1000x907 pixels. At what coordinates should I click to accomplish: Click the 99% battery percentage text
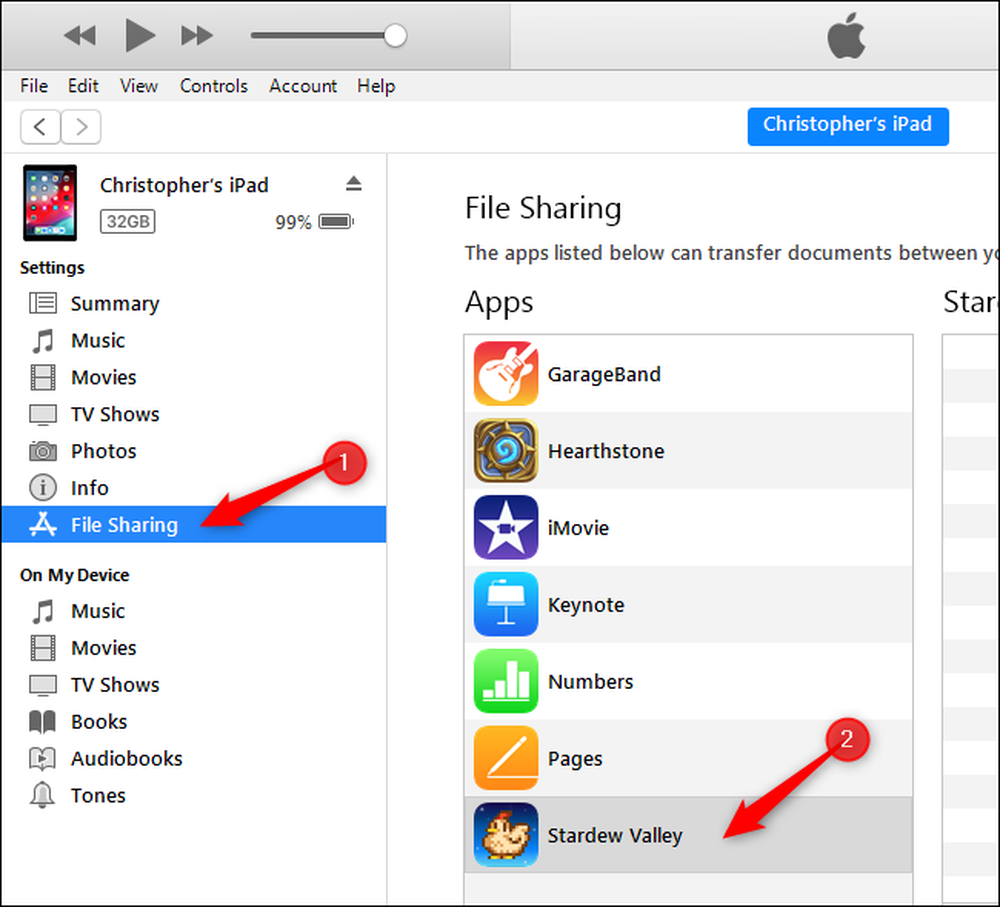click(293, 223)
